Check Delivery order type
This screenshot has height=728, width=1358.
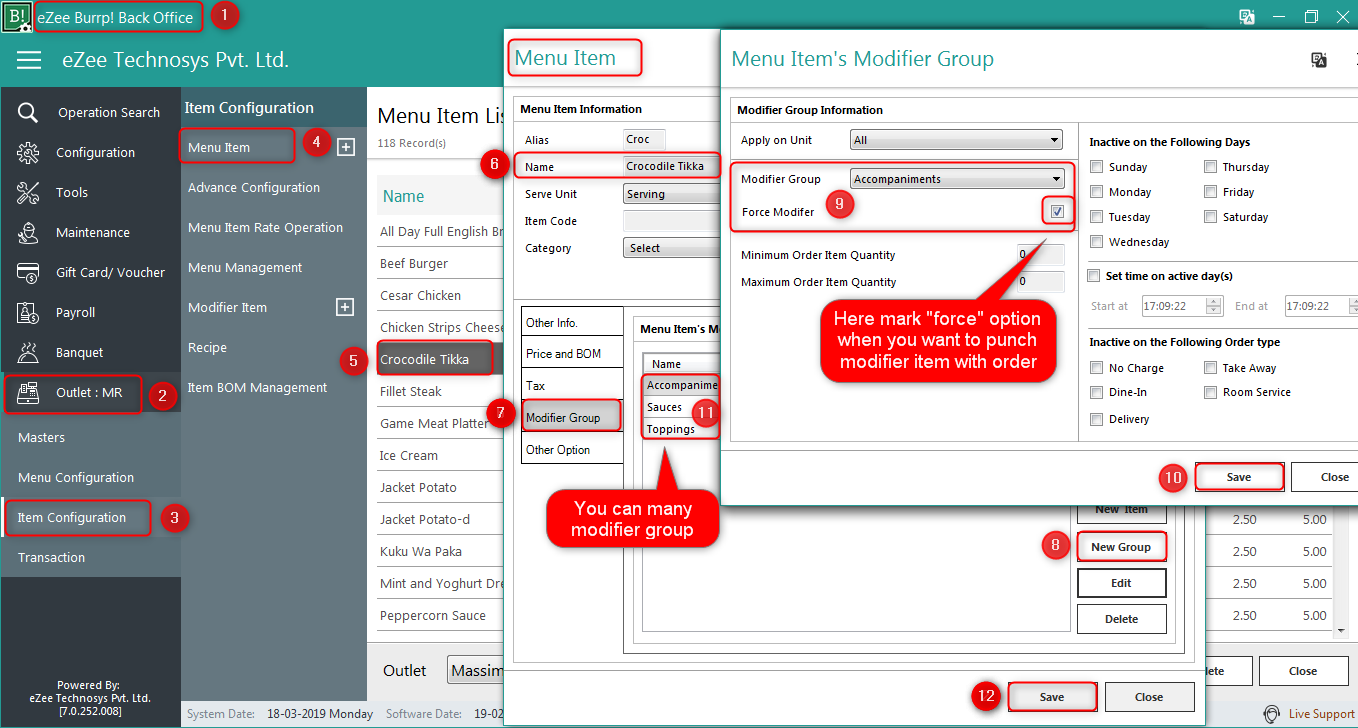(x=1097, y=419)
